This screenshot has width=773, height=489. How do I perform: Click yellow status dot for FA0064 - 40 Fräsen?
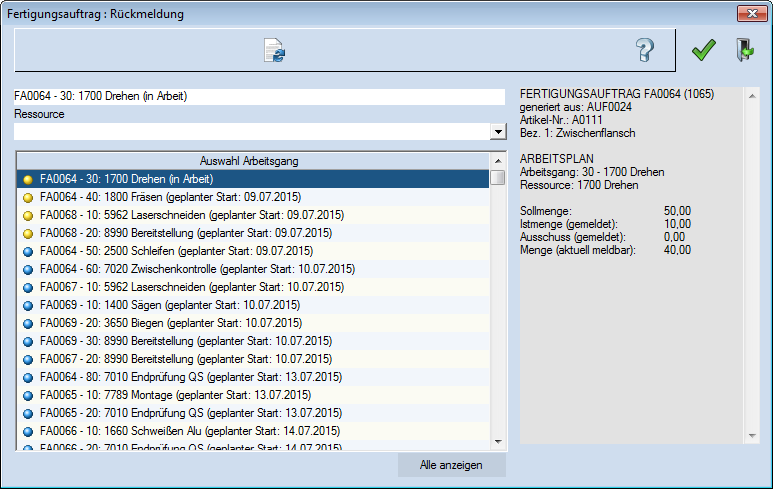(x=28, y=197)
